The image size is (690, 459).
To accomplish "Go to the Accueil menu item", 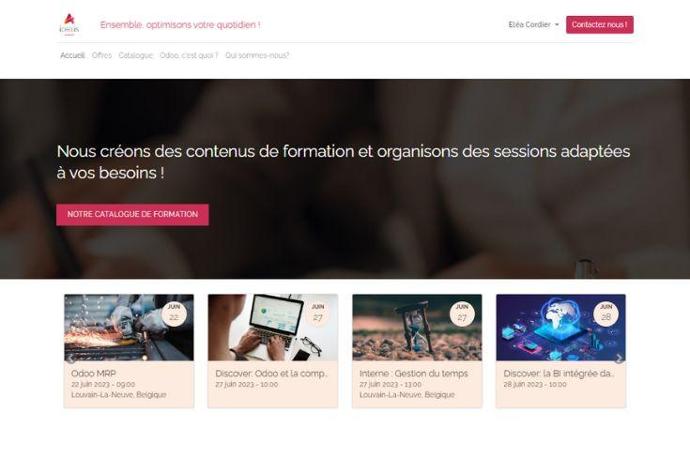I will point(72,55).
